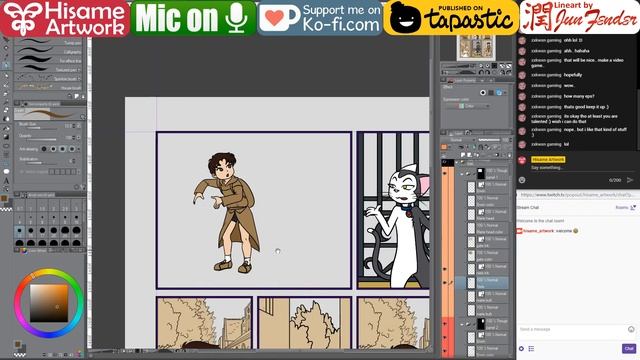640x360 pixels.
Task: Toggle visibility of the panel 1 folder layer
Action: (x=444, y=173)
